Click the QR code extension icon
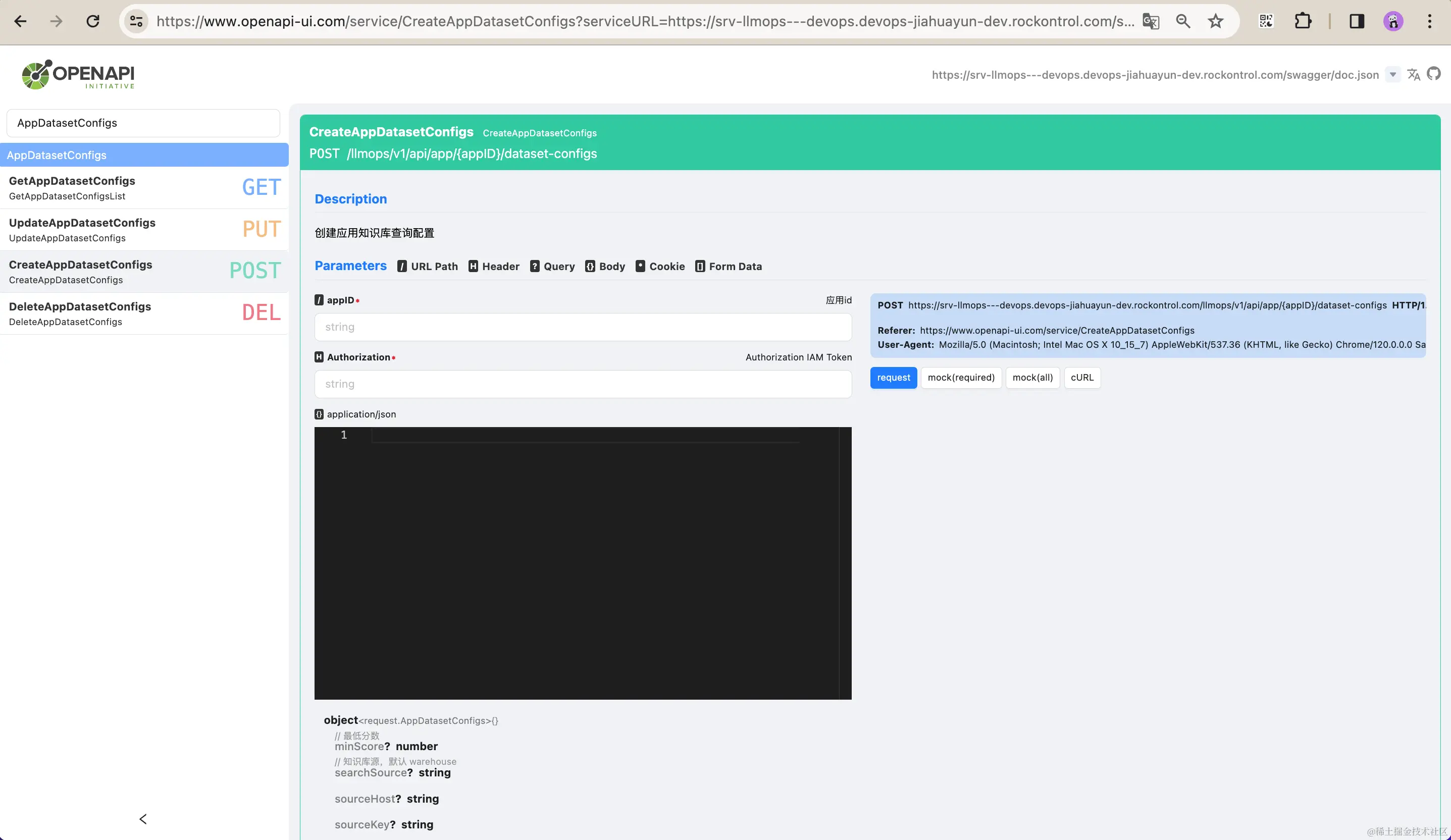Image resolution: width=1451 pixels, height=840 pixels. click(1266, 21)
